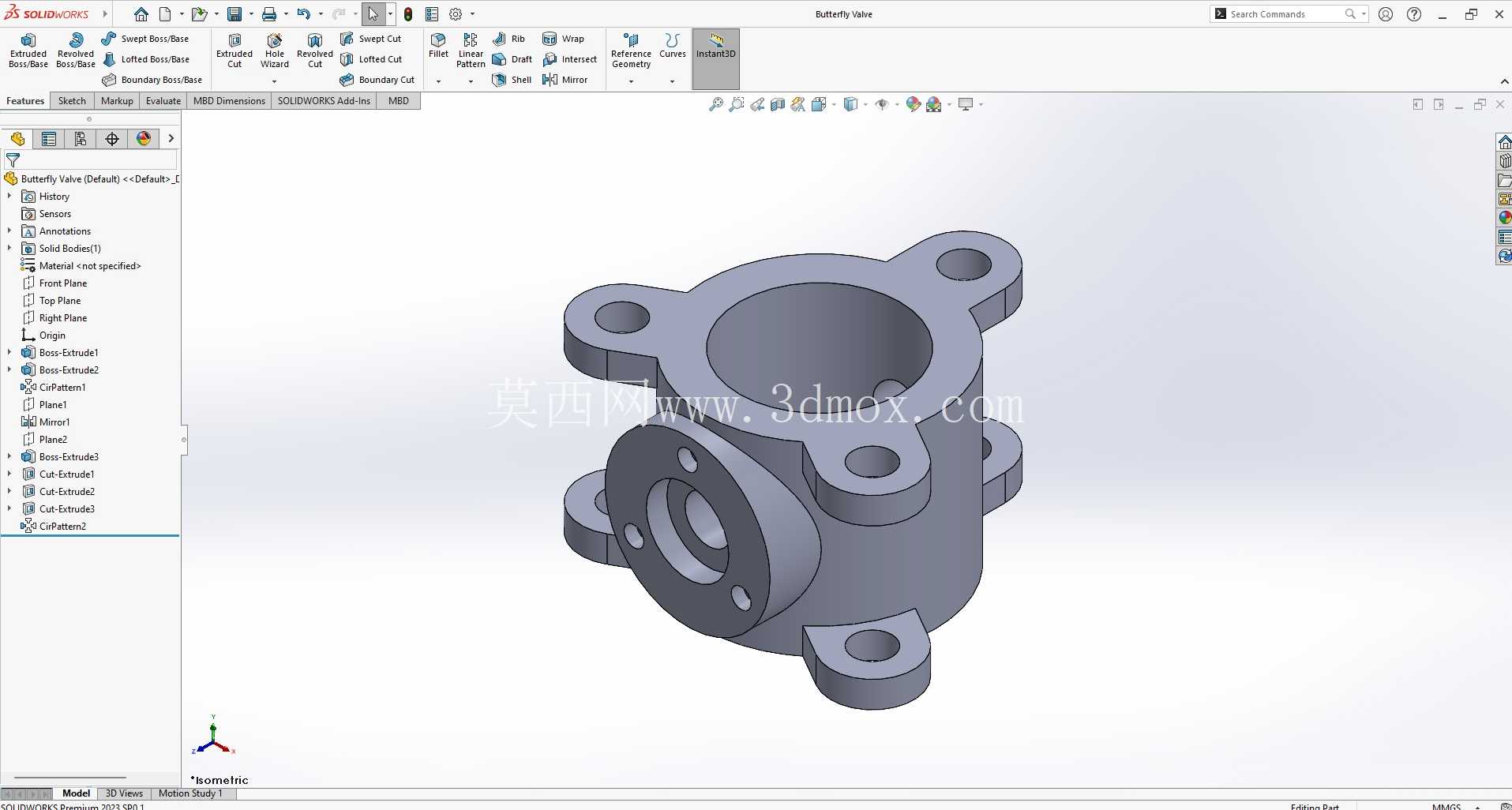Image resolution: width=1512 pixels, height=810 pixels.
Task: Open Reference Geometry tool
Action: pyautogui.click(x=631, y=51)
